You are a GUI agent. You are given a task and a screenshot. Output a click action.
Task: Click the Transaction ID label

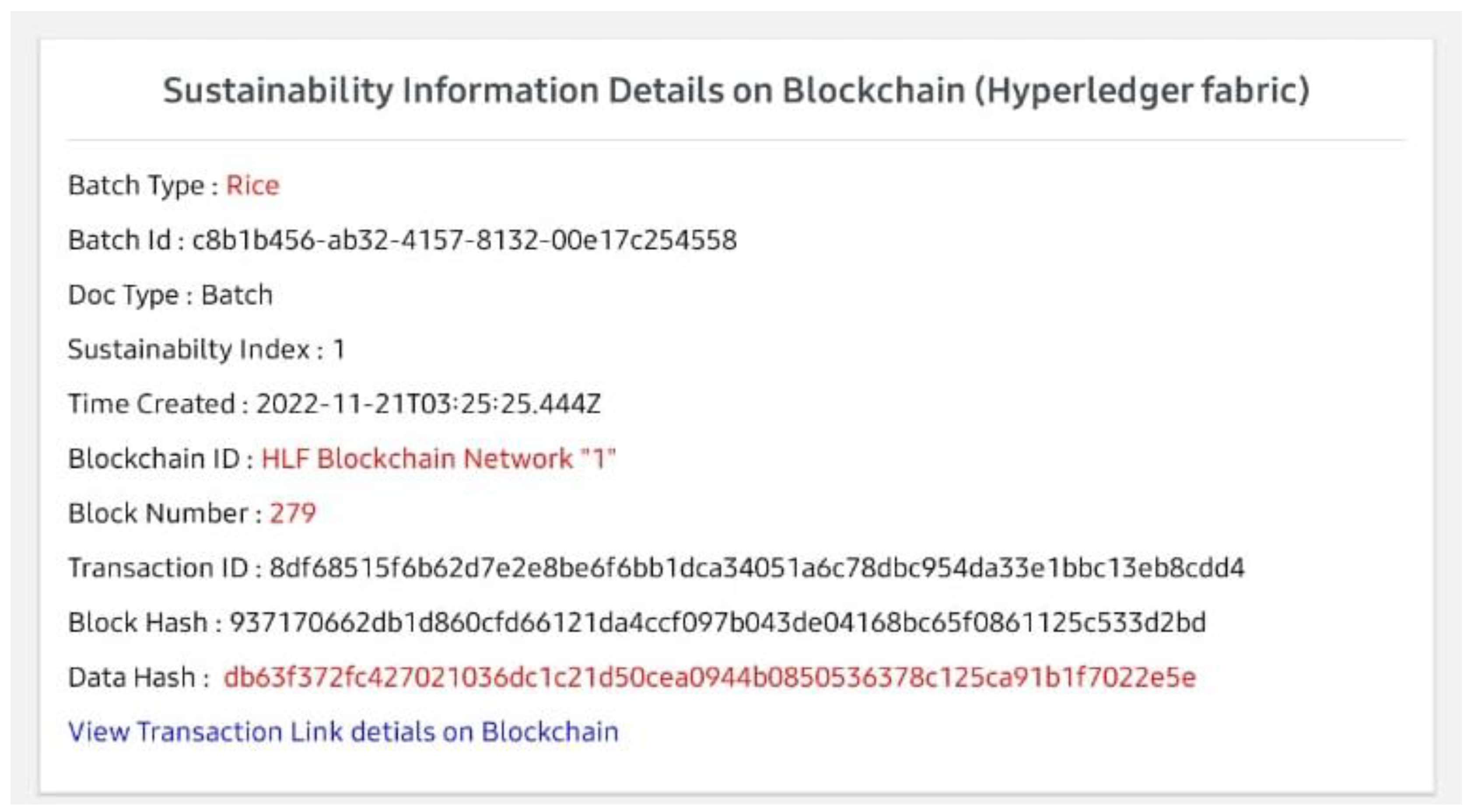point(158,567)
